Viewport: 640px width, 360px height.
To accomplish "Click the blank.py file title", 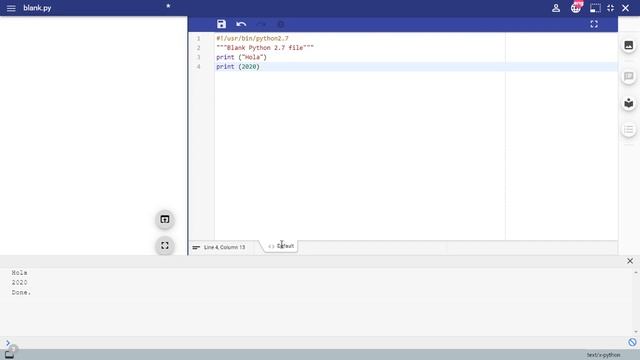I will click(37, 8).
